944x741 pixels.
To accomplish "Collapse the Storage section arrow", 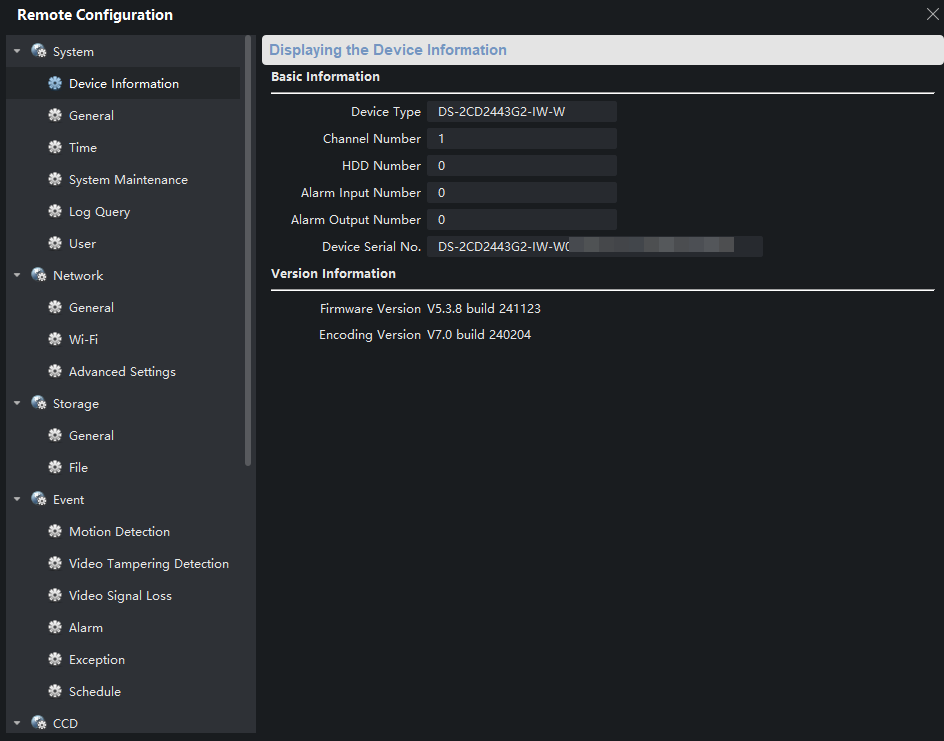I will point(17,404).
